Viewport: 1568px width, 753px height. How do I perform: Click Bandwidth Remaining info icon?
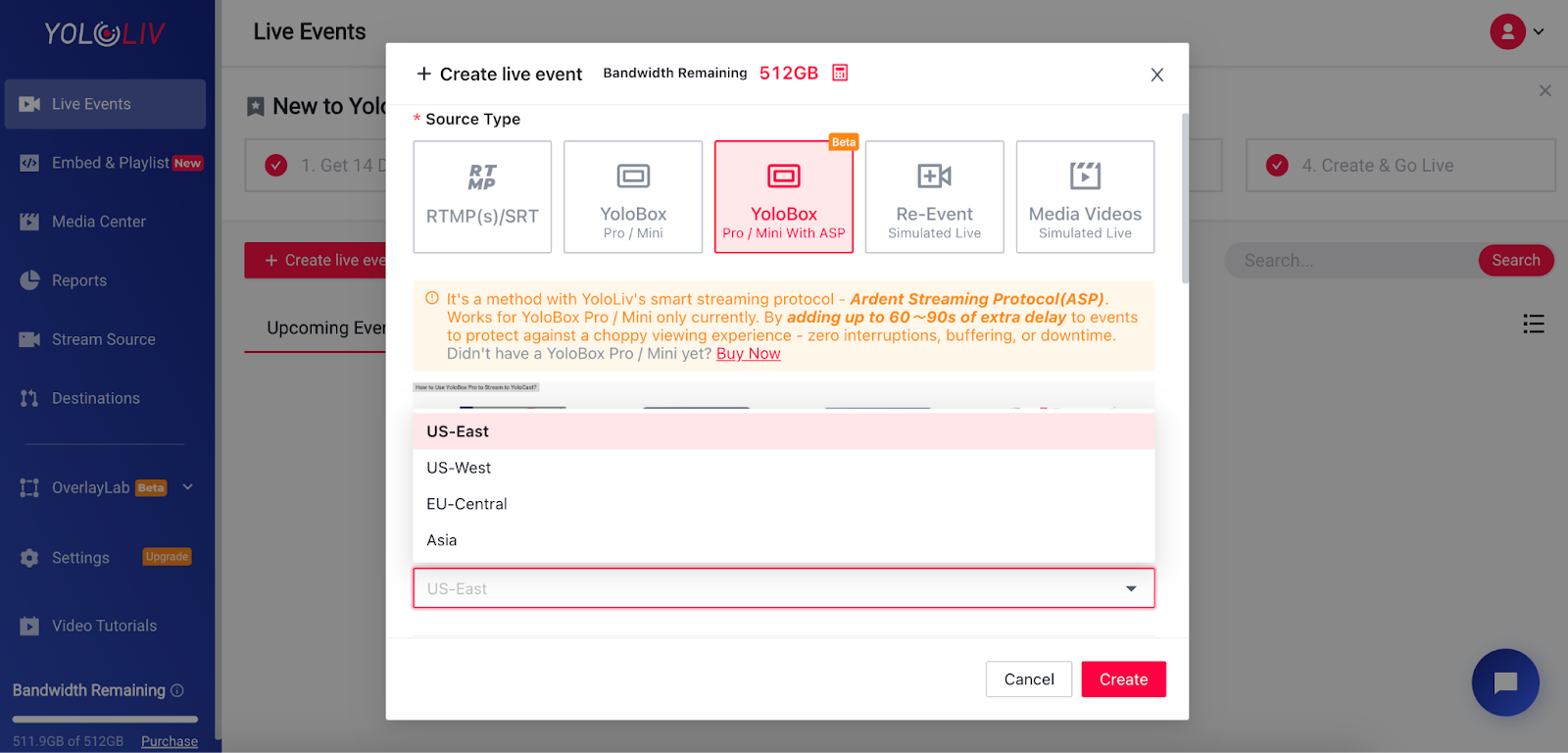pyautogui.click(x=177, y=690)
